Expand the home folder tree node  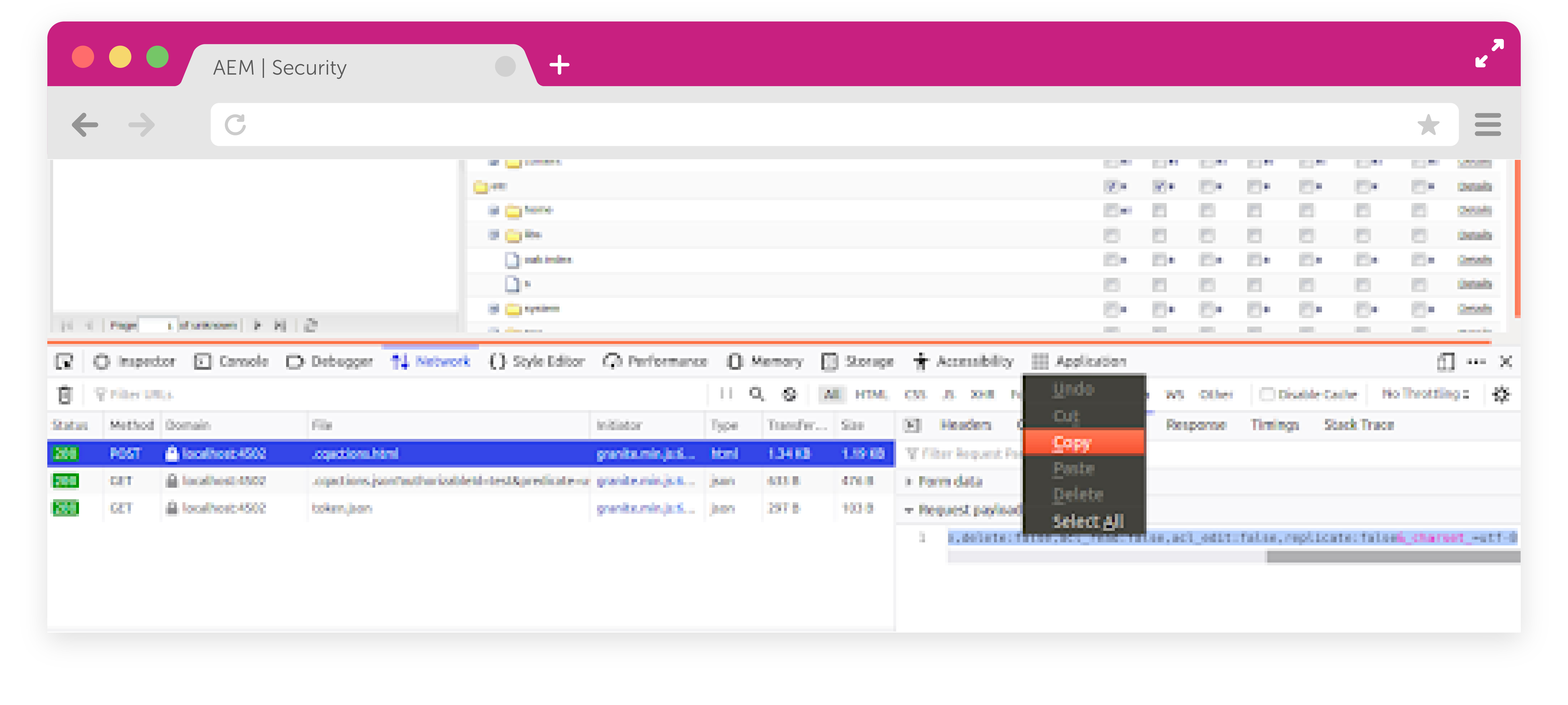click(494, 211)
